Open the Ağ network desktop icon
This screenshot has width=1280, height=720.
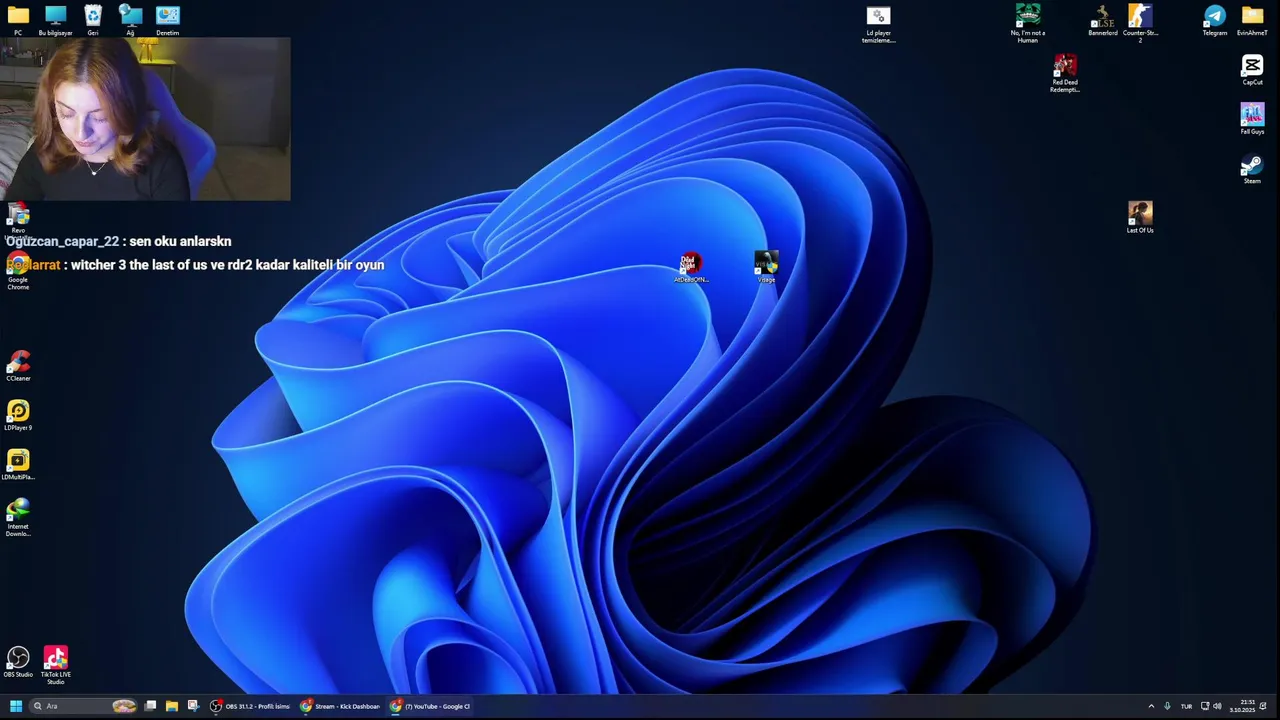click(130, 19)
